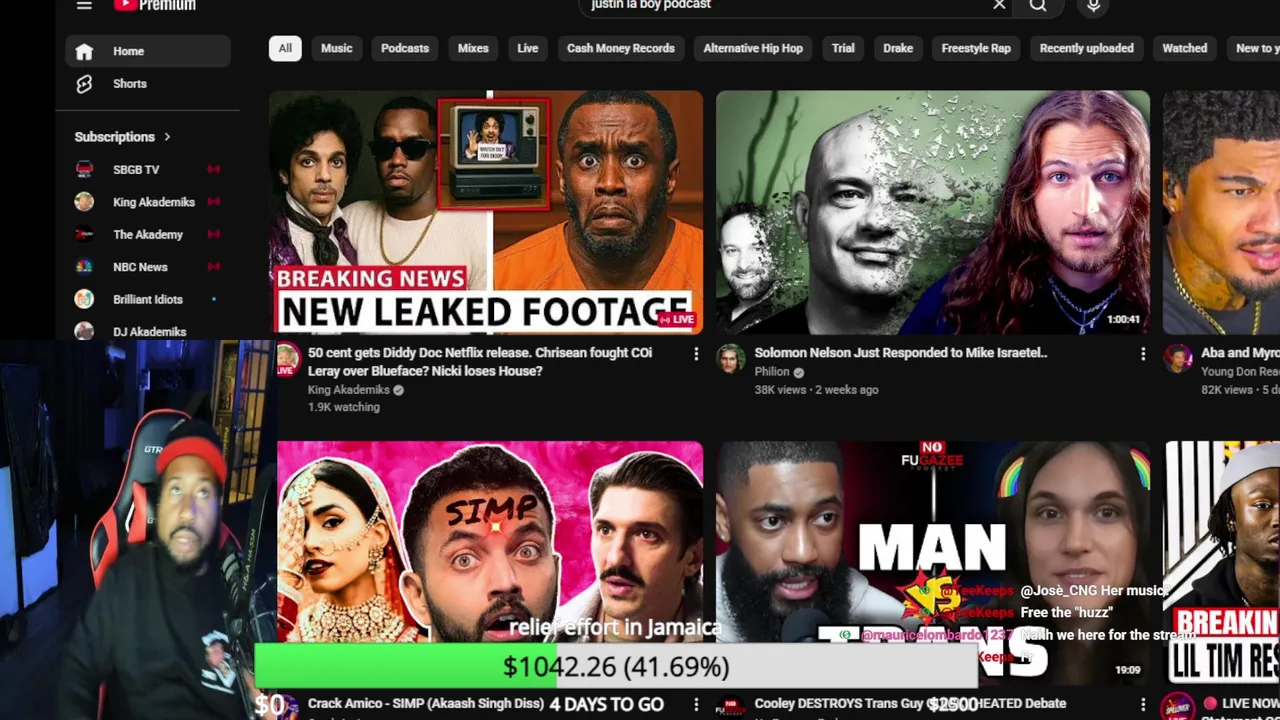This screenshot has height=720, width=1280.
Task: Click King Akademiks avatar under live video
Action: (x=288, y=358)
